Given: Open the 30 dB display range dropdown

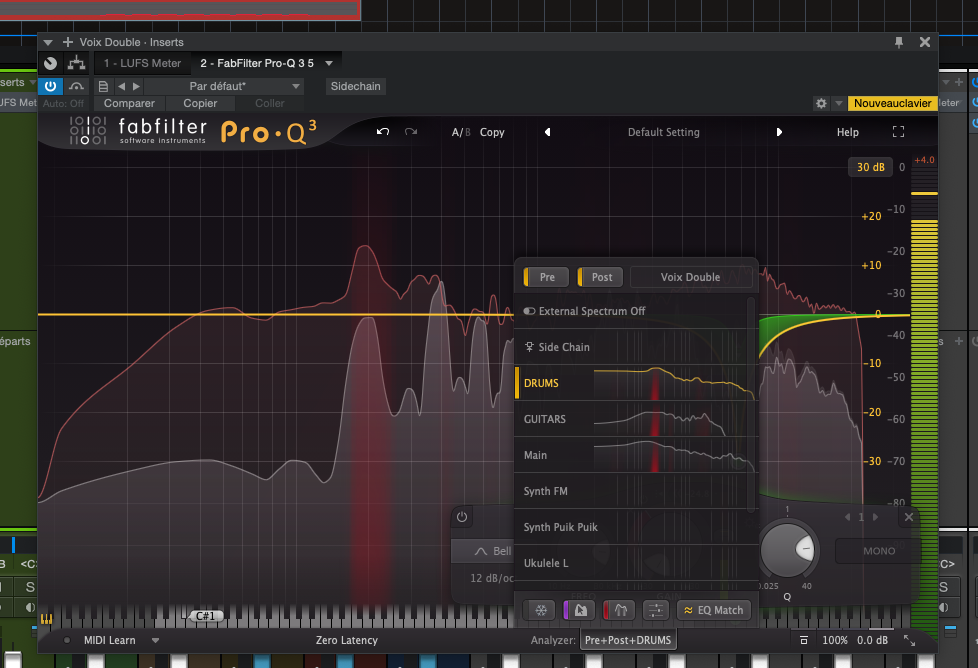Looking at the screenshot, I should (x=867, y=167).
